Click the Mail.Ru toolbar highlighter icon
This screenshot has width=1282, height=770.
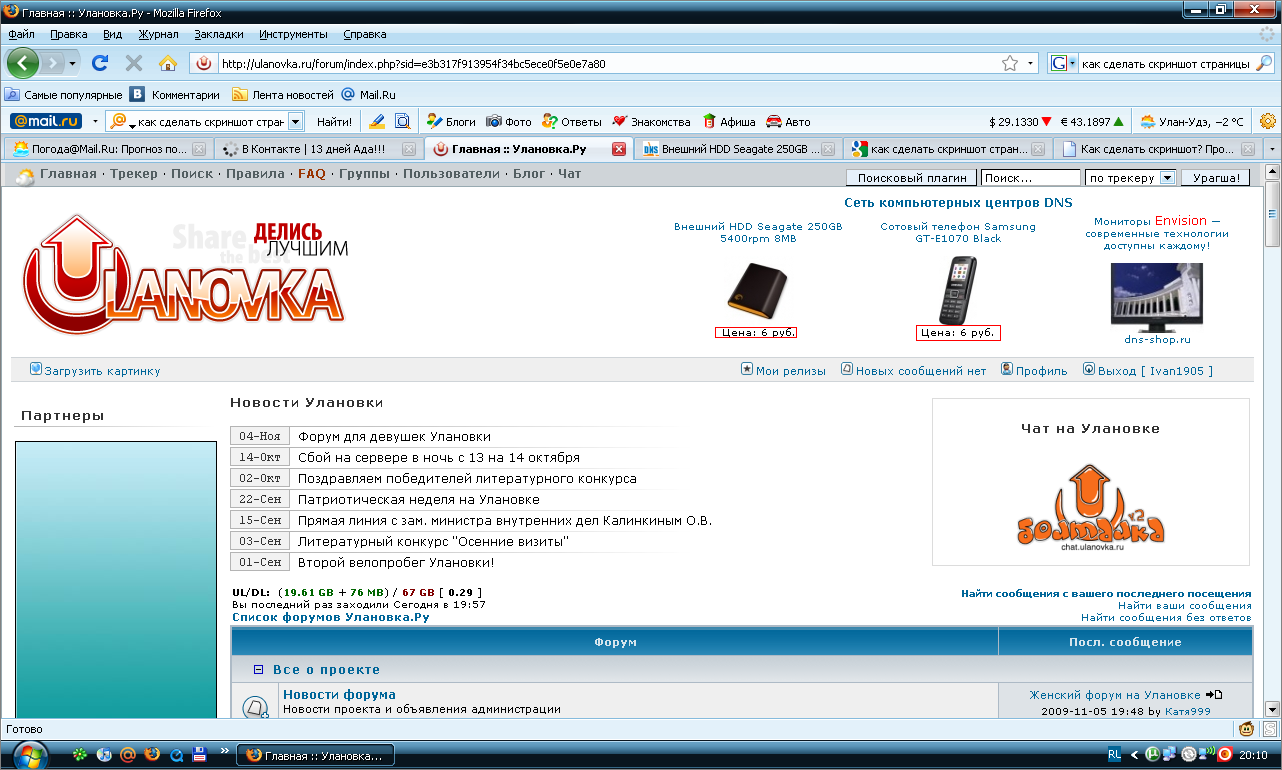(x=377, y=121)
